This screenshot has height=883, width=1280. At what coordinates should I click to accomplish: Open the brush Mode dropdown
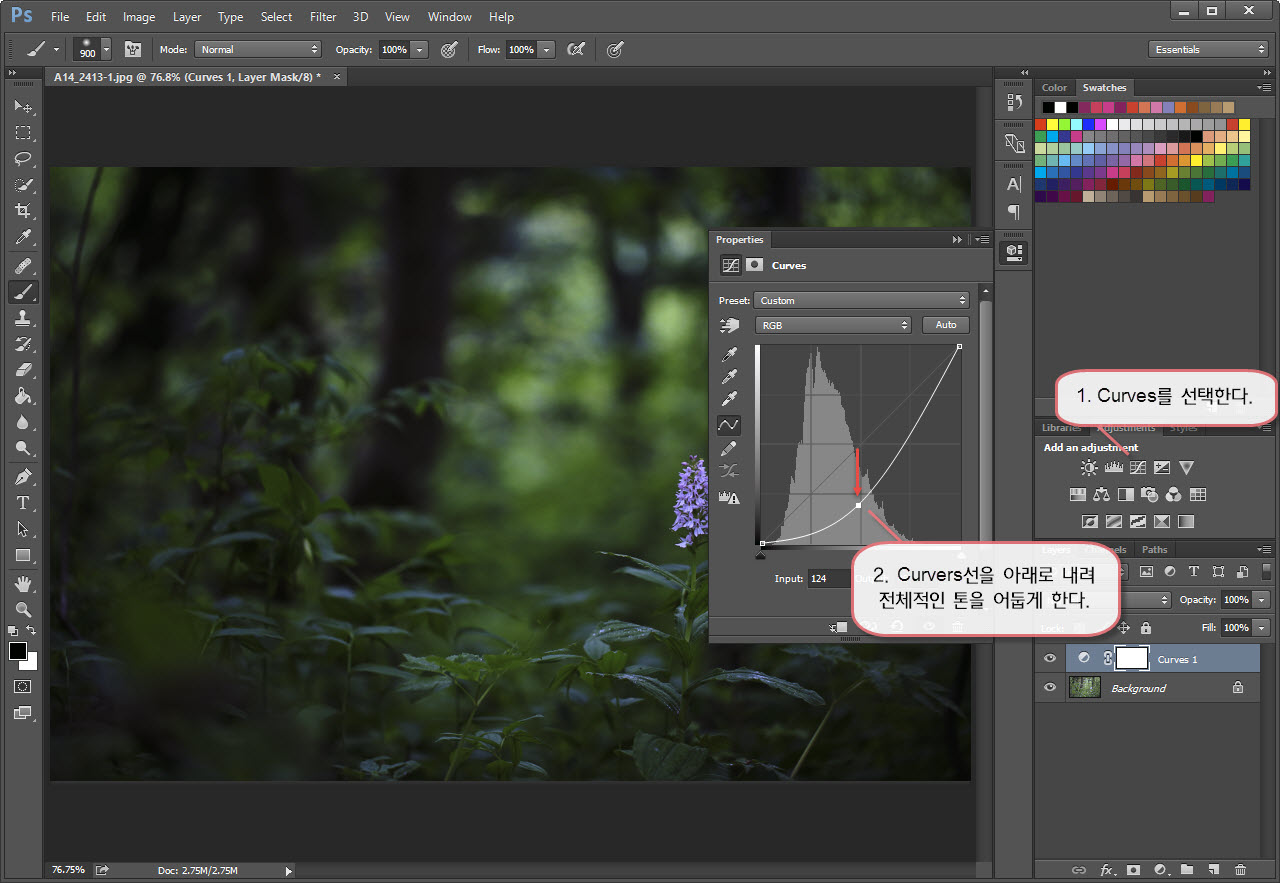[x=258, y=49]
